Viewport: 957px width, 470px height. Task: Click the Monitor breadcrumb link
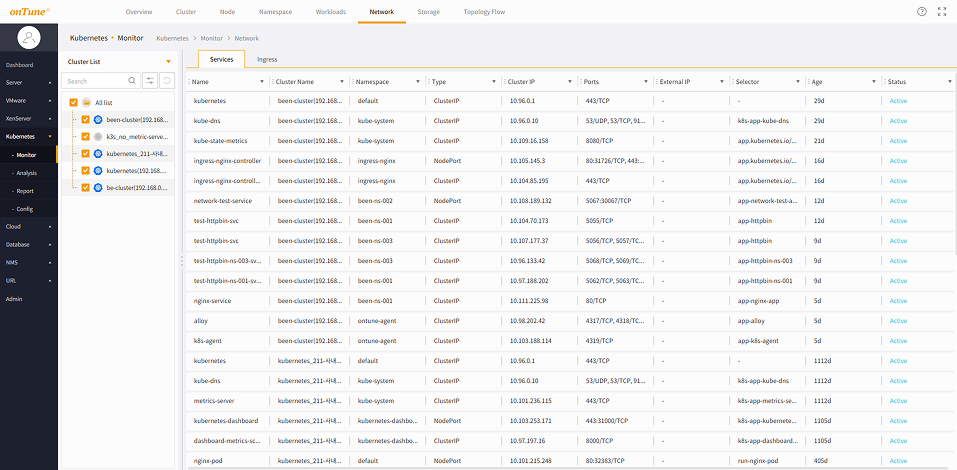tap(211, 38)
